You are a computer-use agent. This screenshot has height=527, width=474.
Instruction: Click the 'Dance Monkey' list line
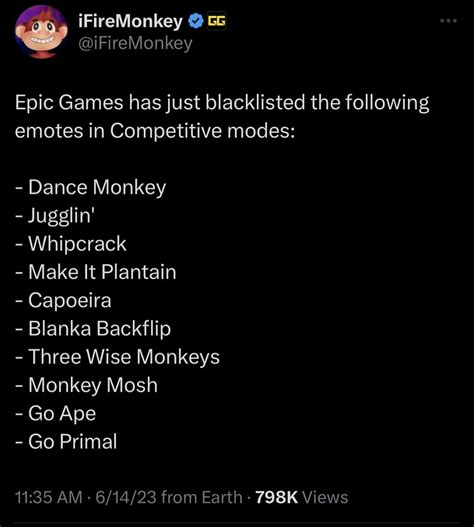click(x=90, y=187)
